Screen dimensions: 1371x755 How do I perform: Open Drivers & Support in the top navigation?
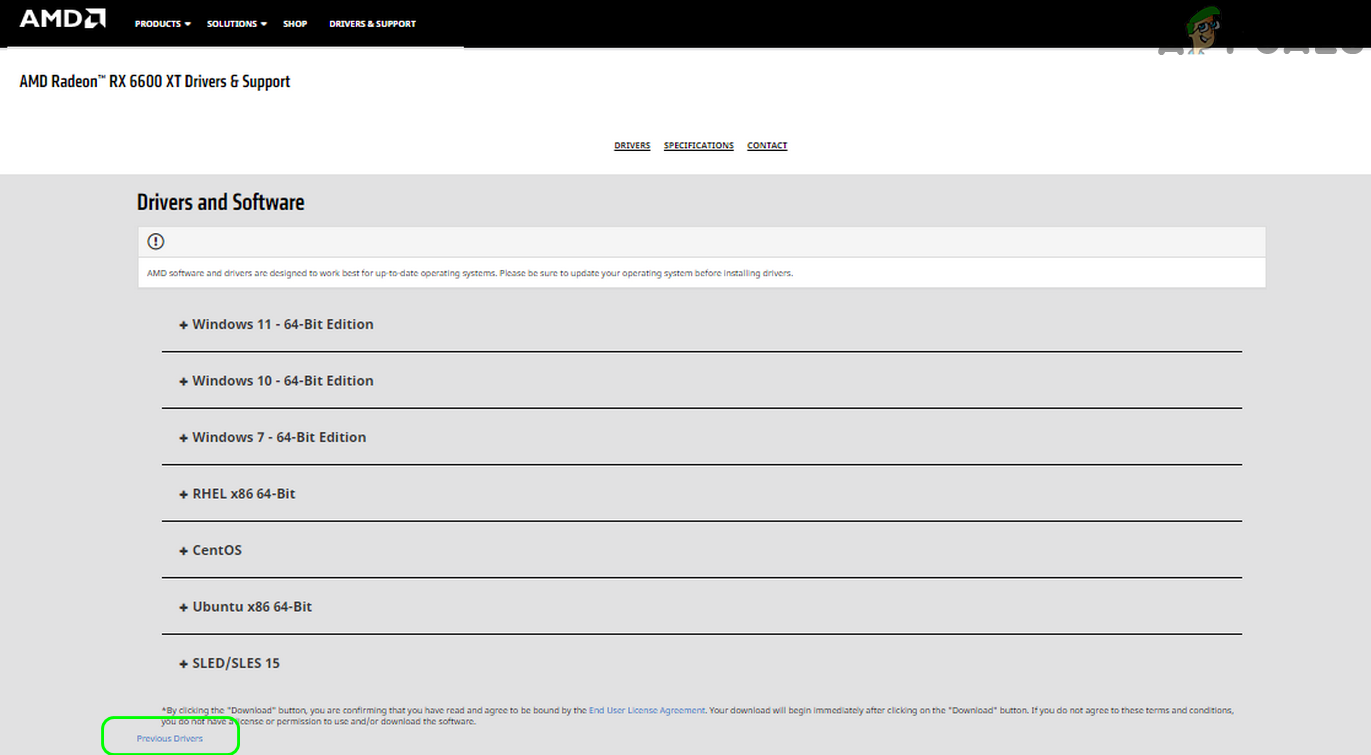(x=372, y=24)
